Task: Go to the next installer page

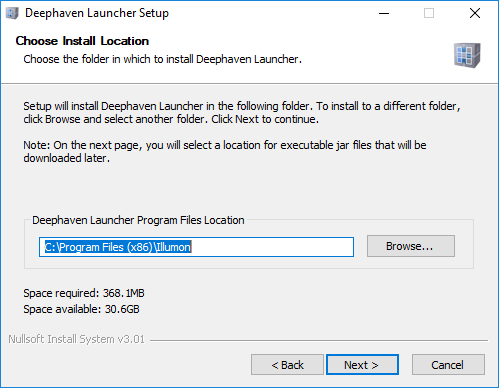Action: (362, 365)
